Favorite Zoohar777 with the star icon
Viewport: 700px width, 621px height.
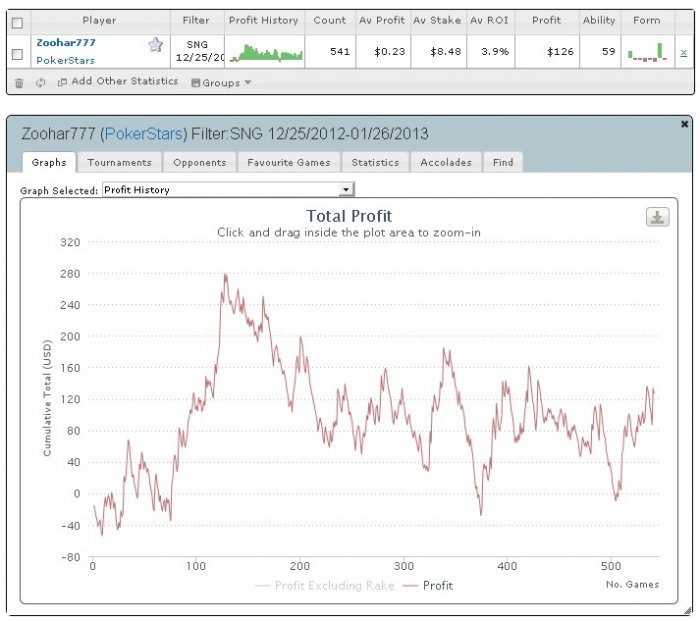(x=155, y=45)
